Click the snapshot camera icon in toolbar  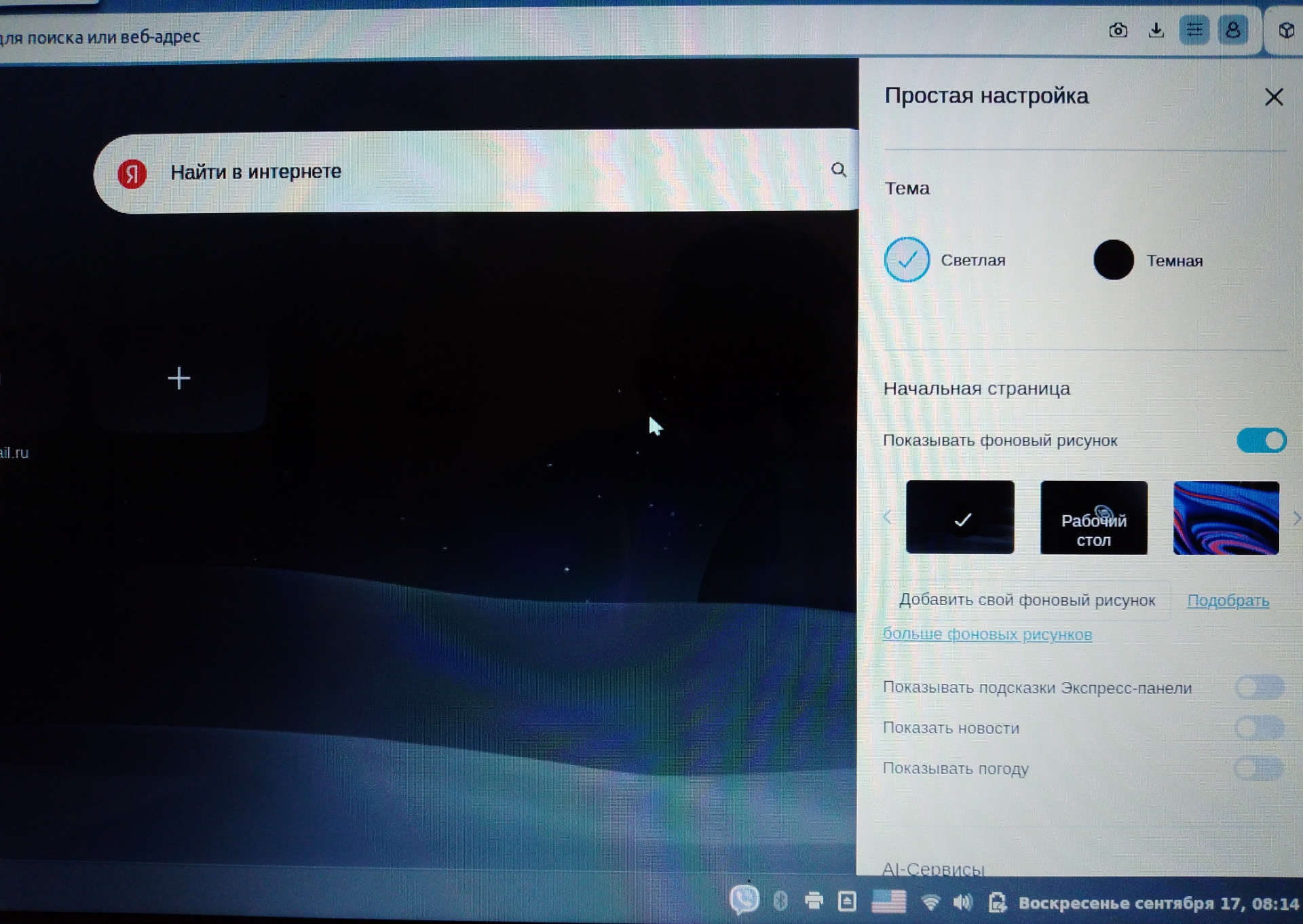(1118, 31)
